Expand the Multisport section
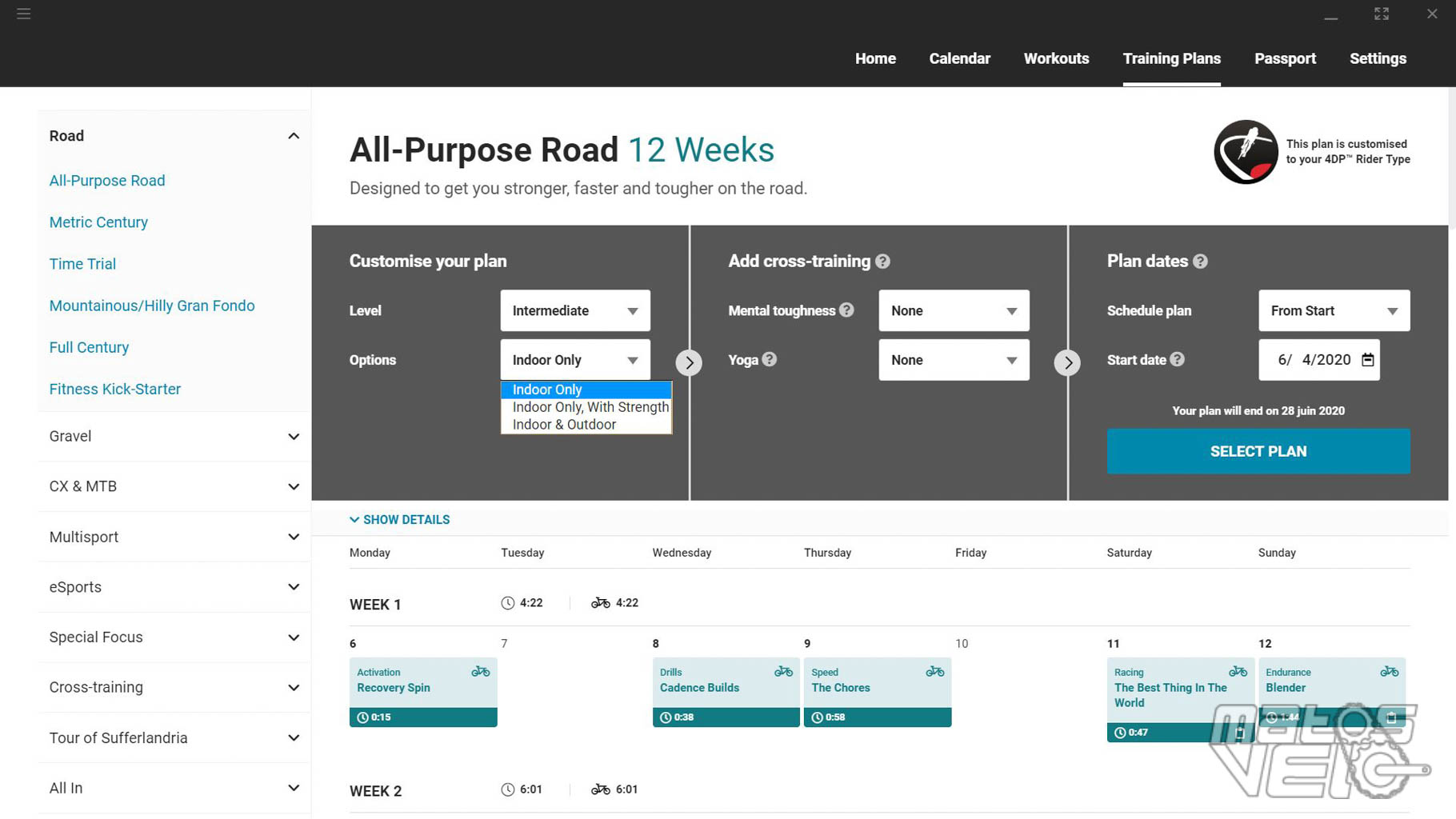 point(294,537)
